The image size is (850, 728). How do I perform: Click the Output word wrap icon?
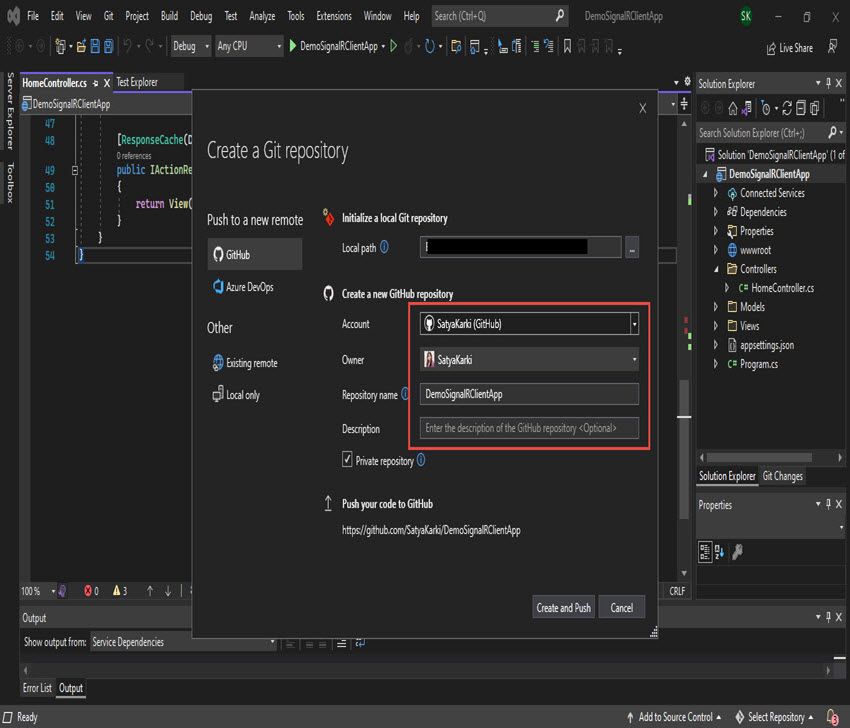(360, 643)
